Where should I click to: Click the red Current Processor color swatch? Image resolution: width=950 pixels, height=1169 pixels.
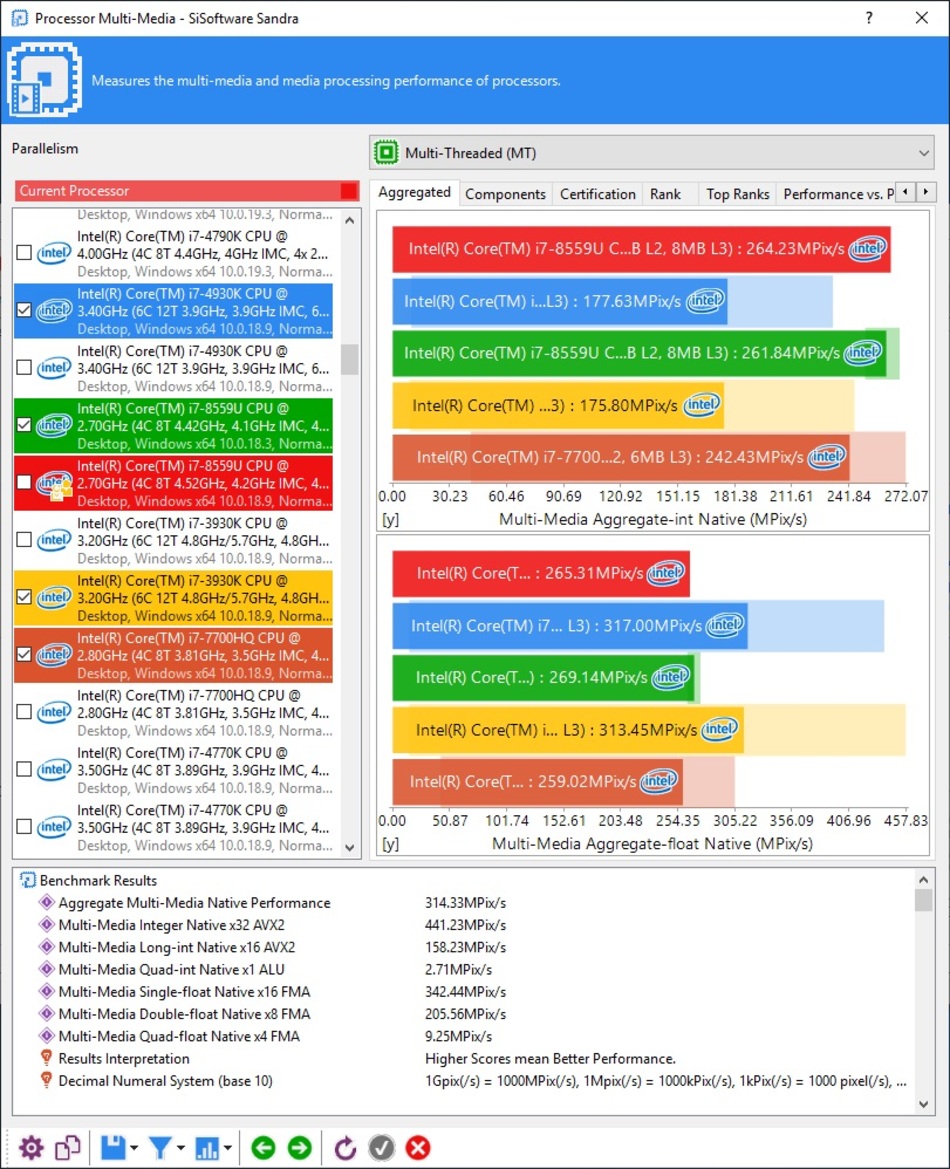[x=348, y=191]
